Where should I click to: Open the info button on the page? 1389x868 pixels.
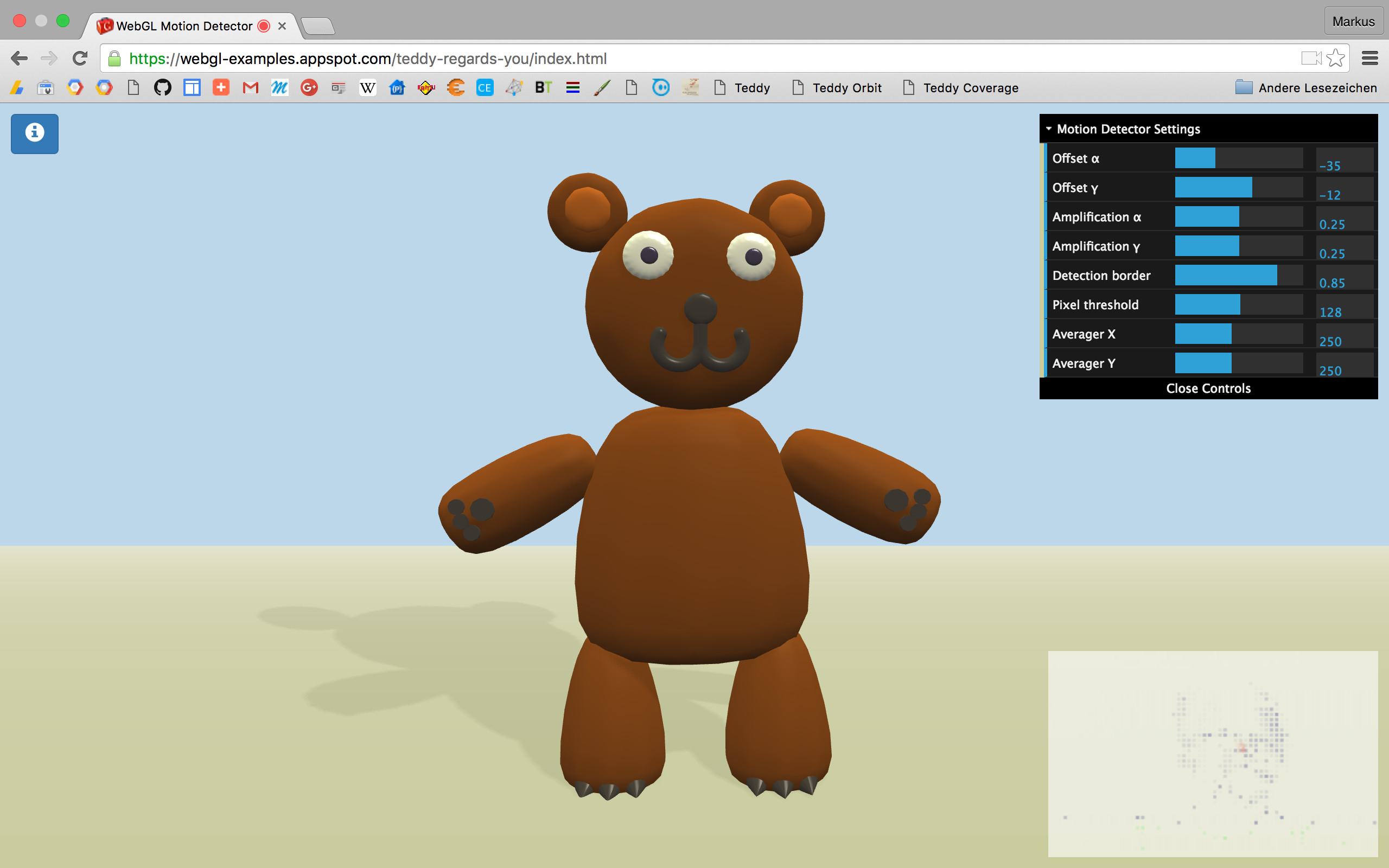point(34,133)
